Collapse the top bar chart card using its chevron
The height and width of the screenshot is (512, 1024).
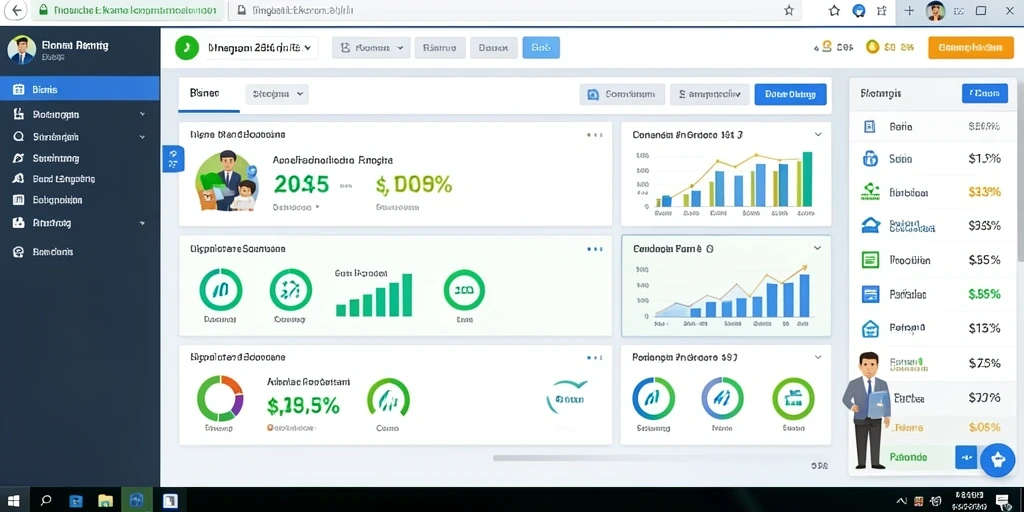pyautogui.click(x=818, y=135)
